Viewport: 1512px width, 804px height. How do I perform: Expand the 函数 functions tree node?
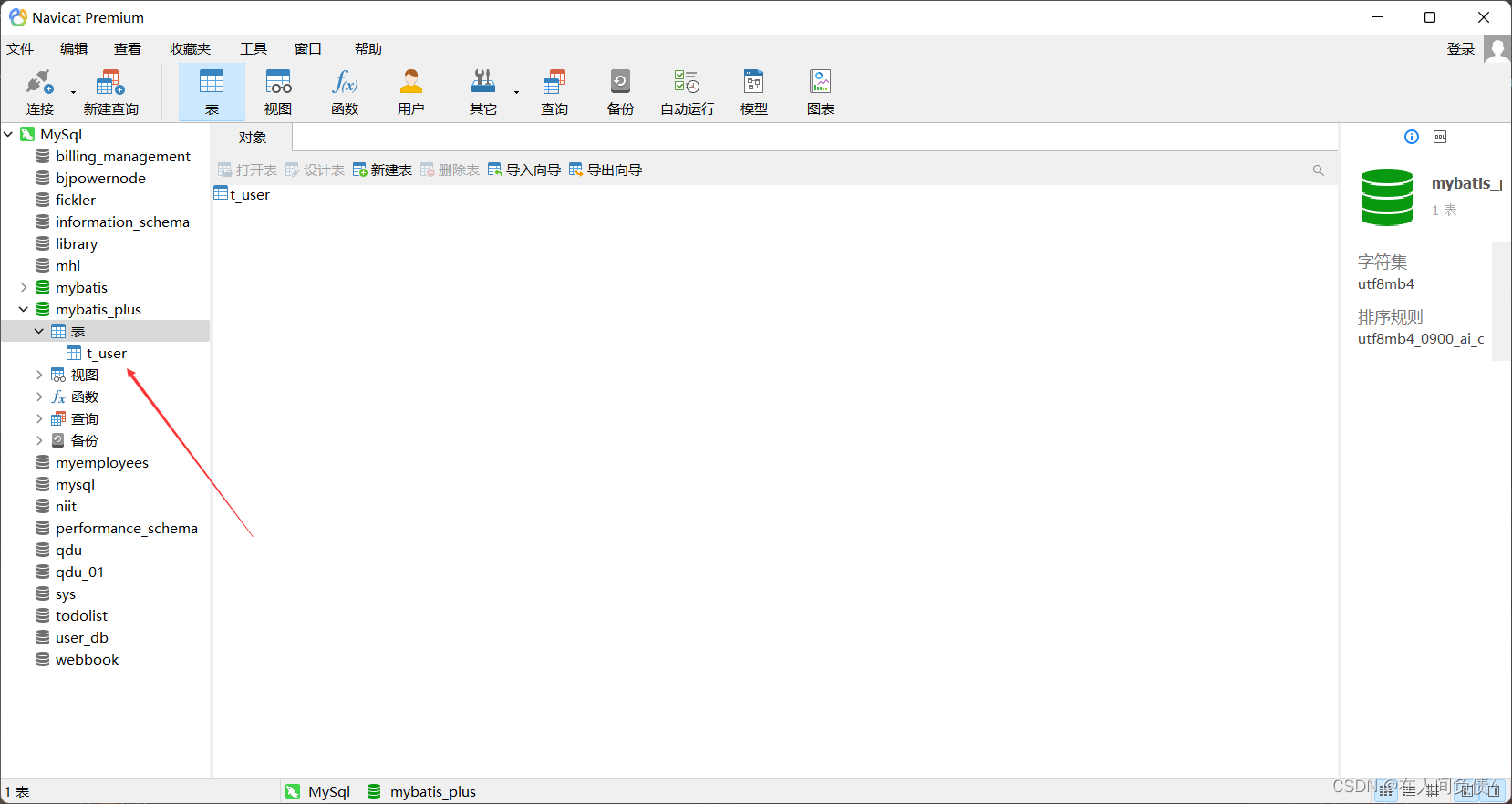[x=39, y=397]
